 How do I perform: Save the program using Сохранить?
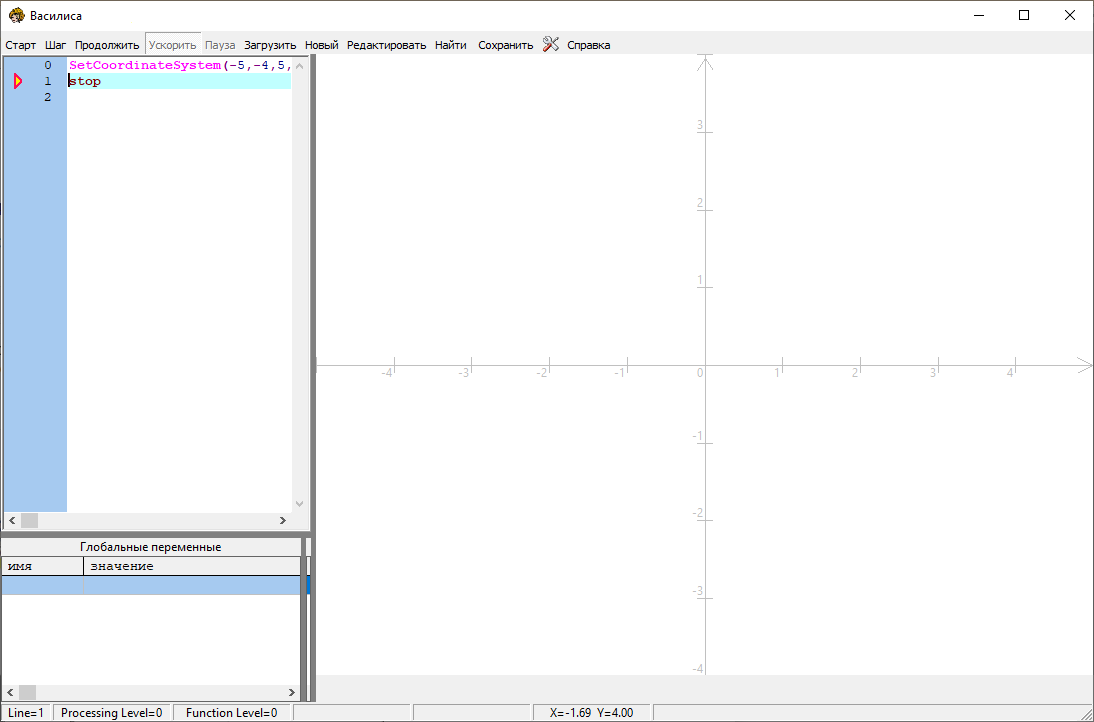[505, 45]
